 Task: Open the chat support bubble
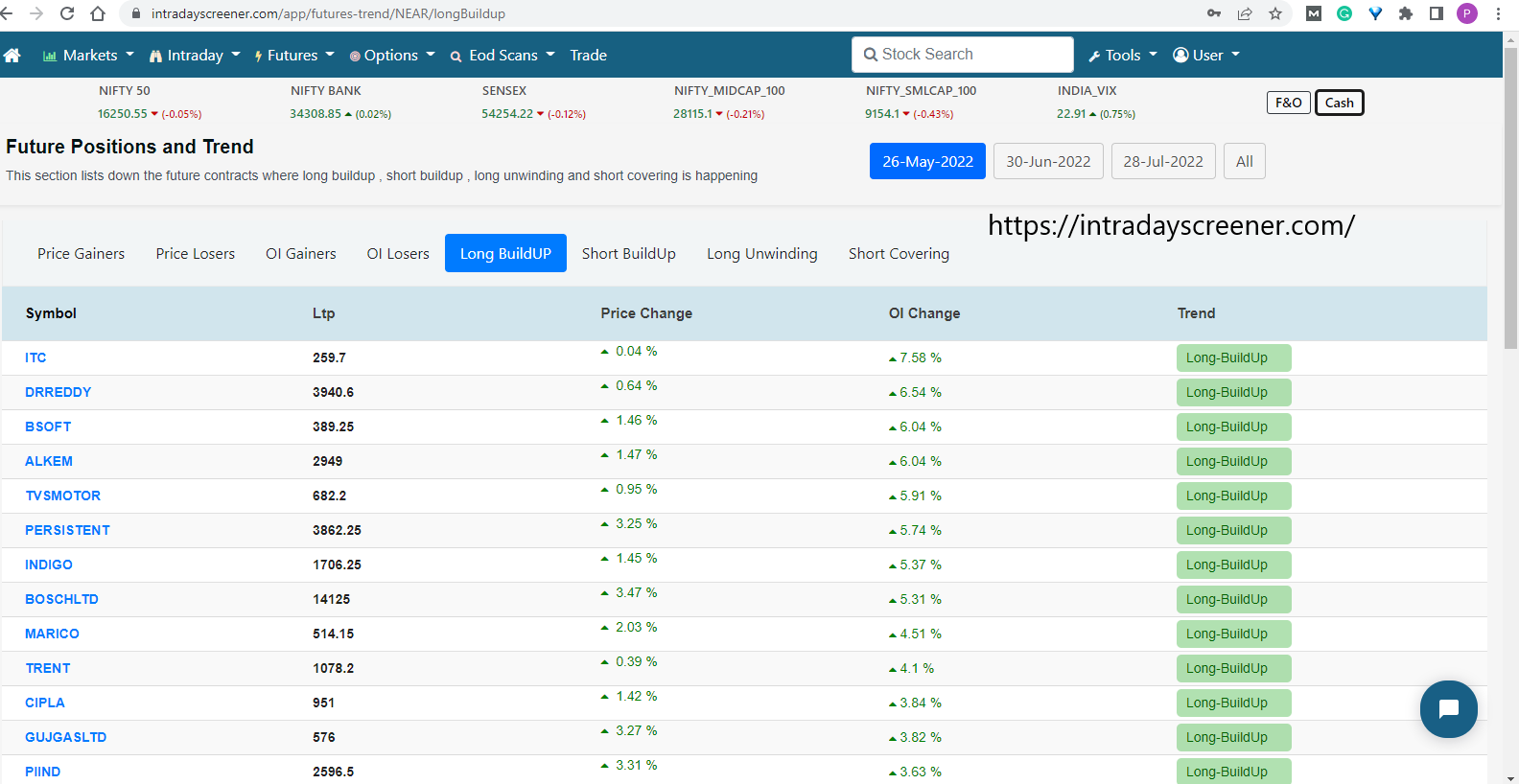pyautogui.click(x=1449, y=709)
